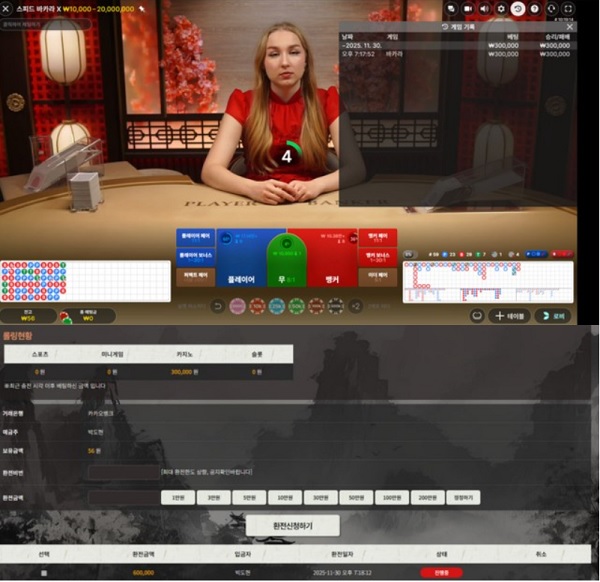Open live support headset icon

[551, 8]
